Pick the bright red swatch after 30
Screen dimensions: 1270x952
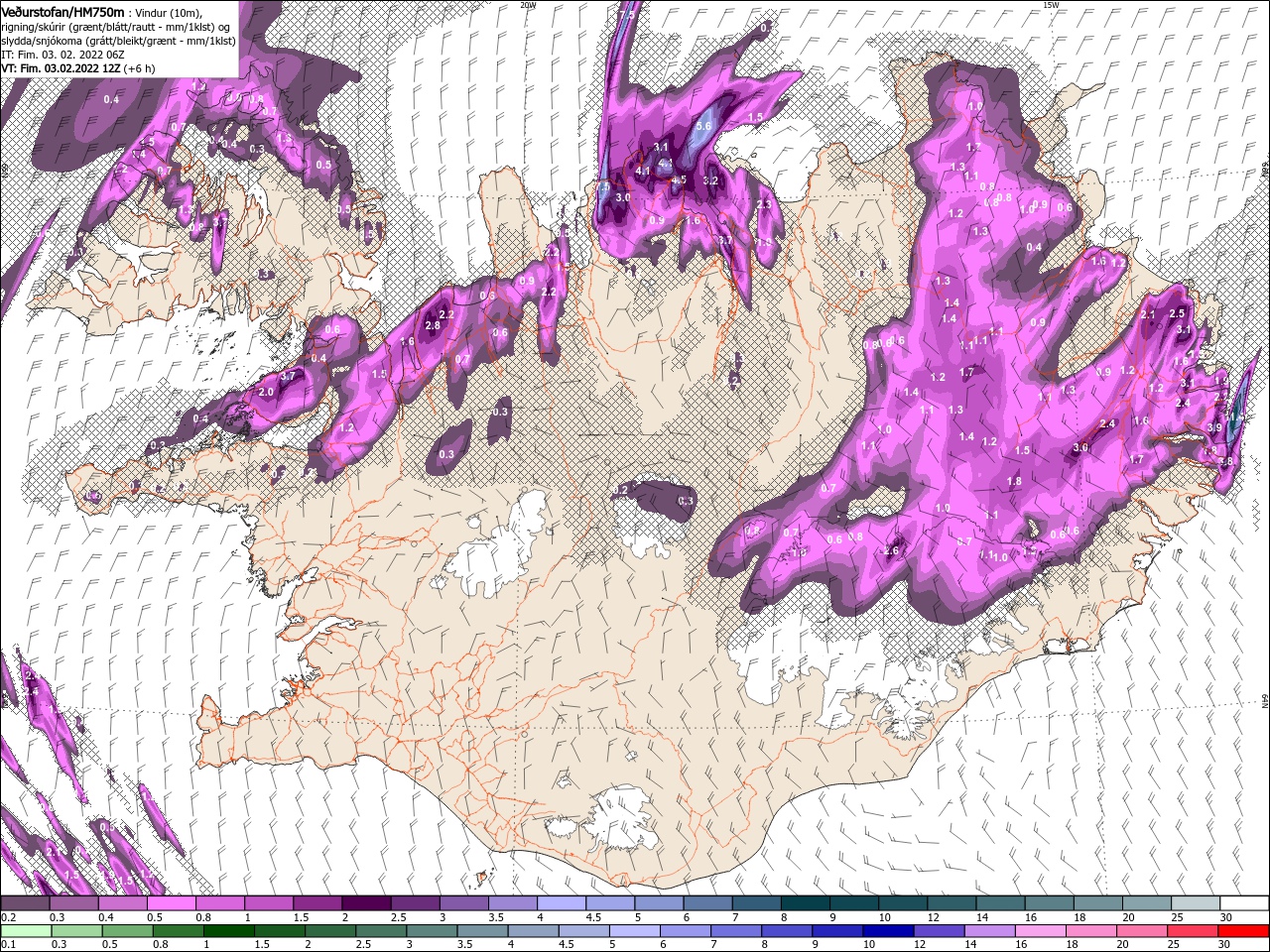[1245, 931]
